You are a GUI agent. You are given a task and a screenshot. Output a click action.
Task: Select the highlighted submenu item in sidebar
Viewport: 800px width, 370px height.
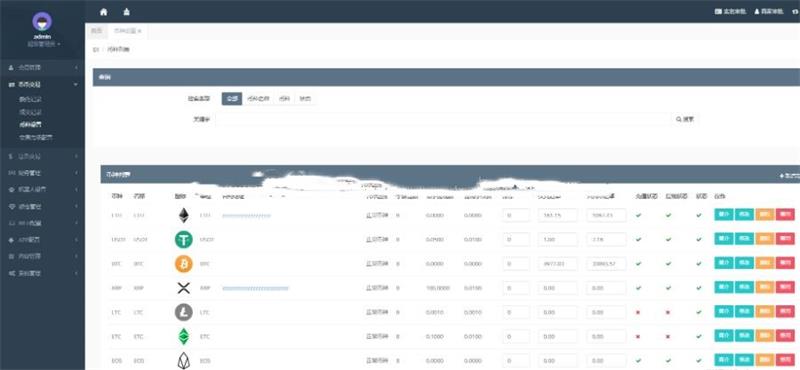pyautogui.click(x=31, y=125)
